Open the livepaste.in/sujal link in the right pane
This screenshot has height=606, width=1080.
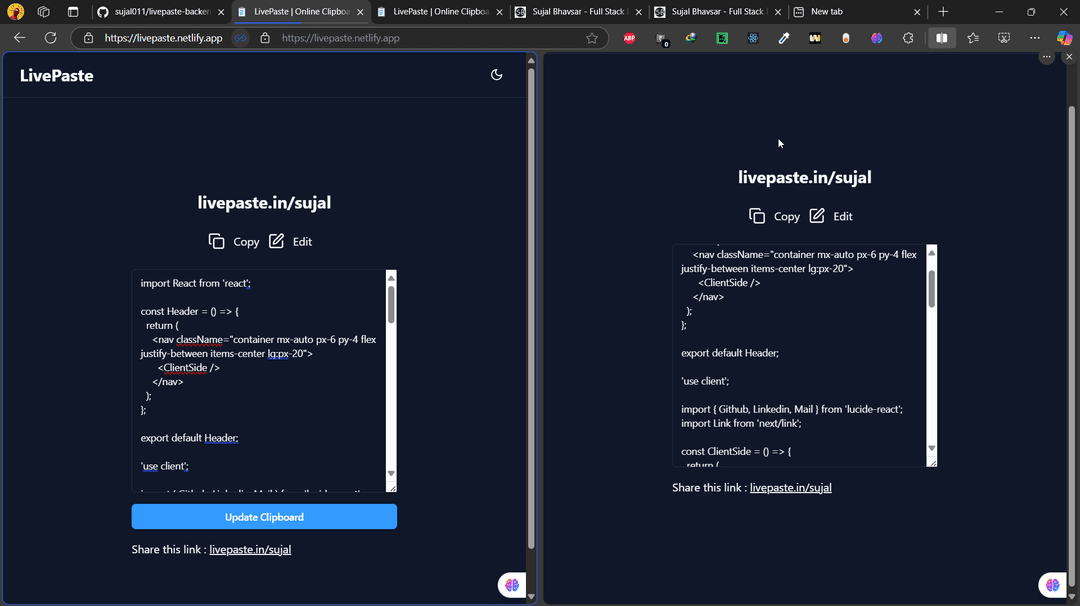point(790,487)
